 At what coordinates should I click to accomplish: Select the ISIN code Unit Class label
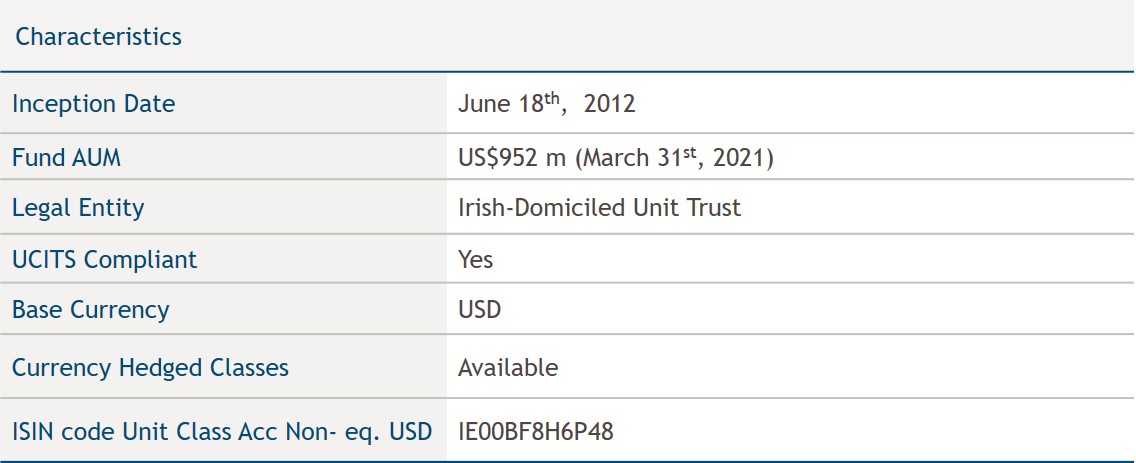tap(222, 432)
